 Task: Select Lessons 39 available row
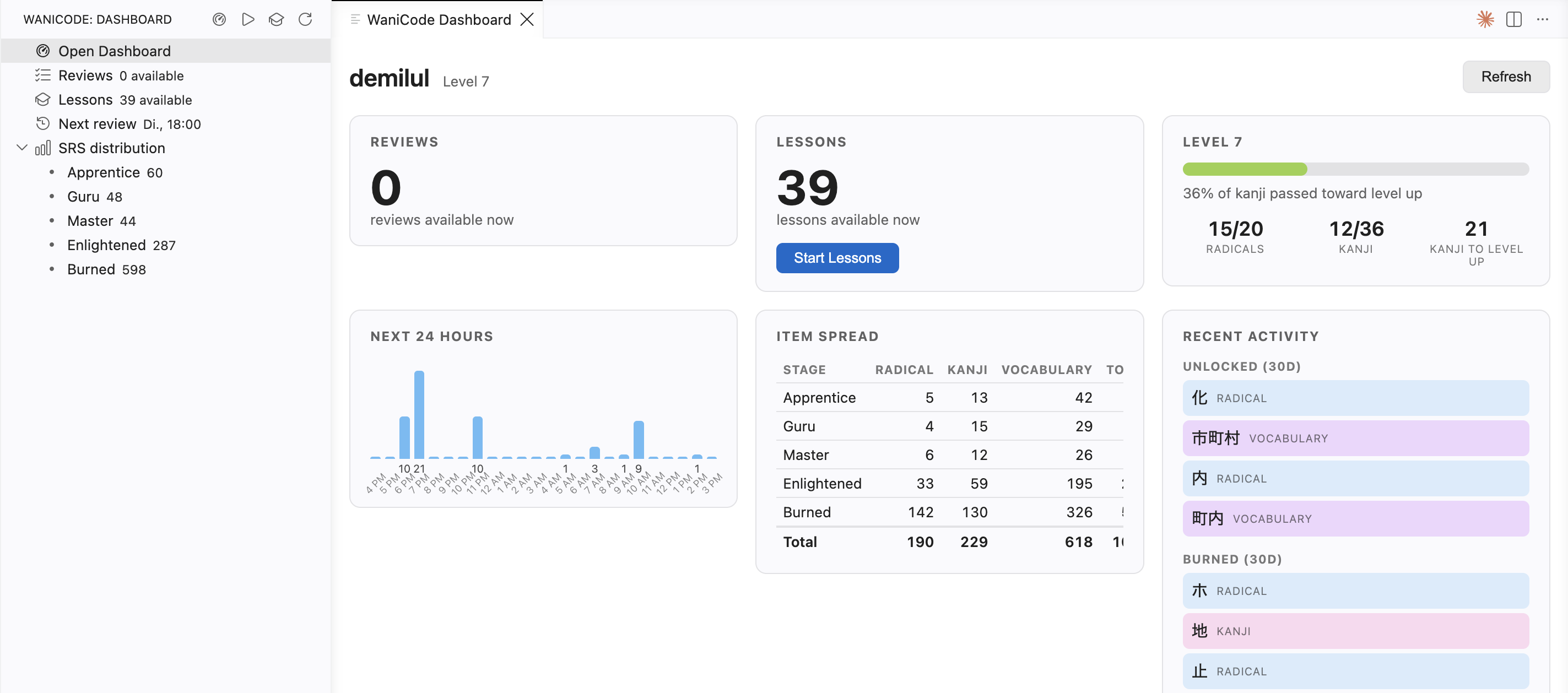coord(166,99)
